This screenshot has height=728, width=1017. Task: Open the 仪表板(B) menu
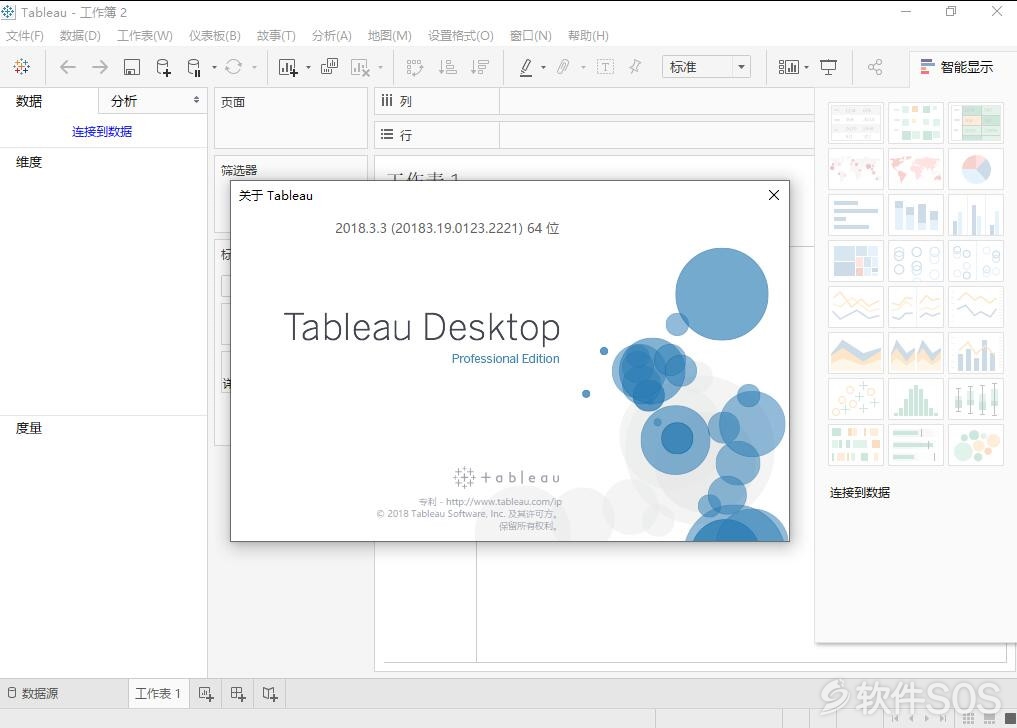(215, 36)
